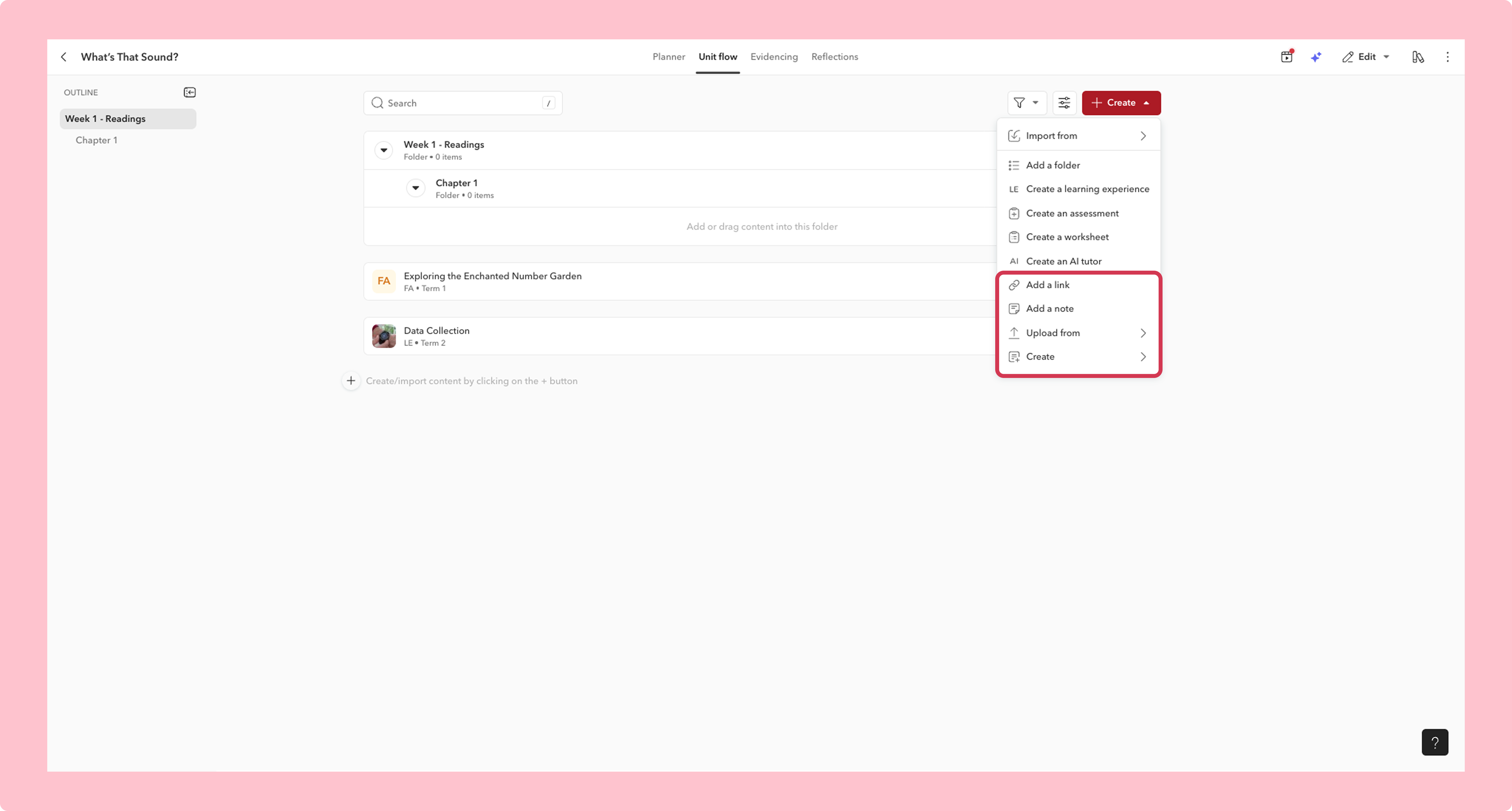
Task: Open the calendar icon with red notification dot
Action: click(1287, 56)
